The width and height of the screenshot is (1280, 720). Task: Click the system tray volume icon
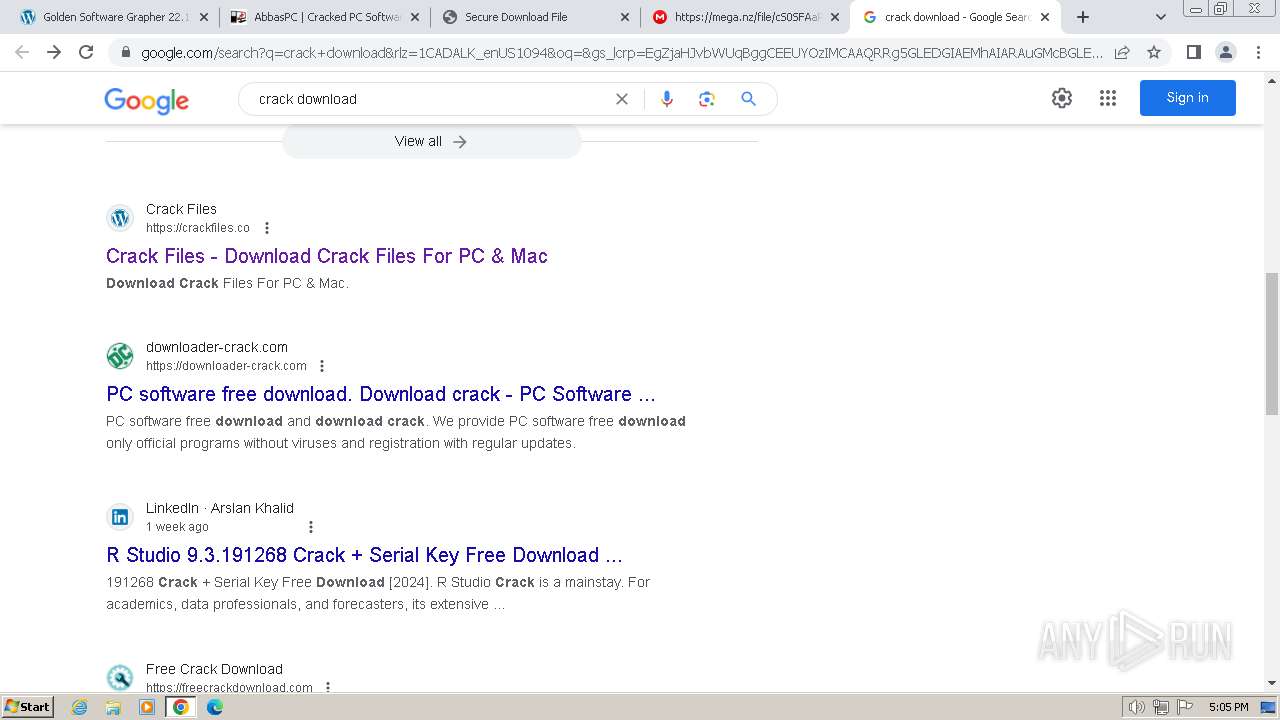click(x=1137, y=707)
